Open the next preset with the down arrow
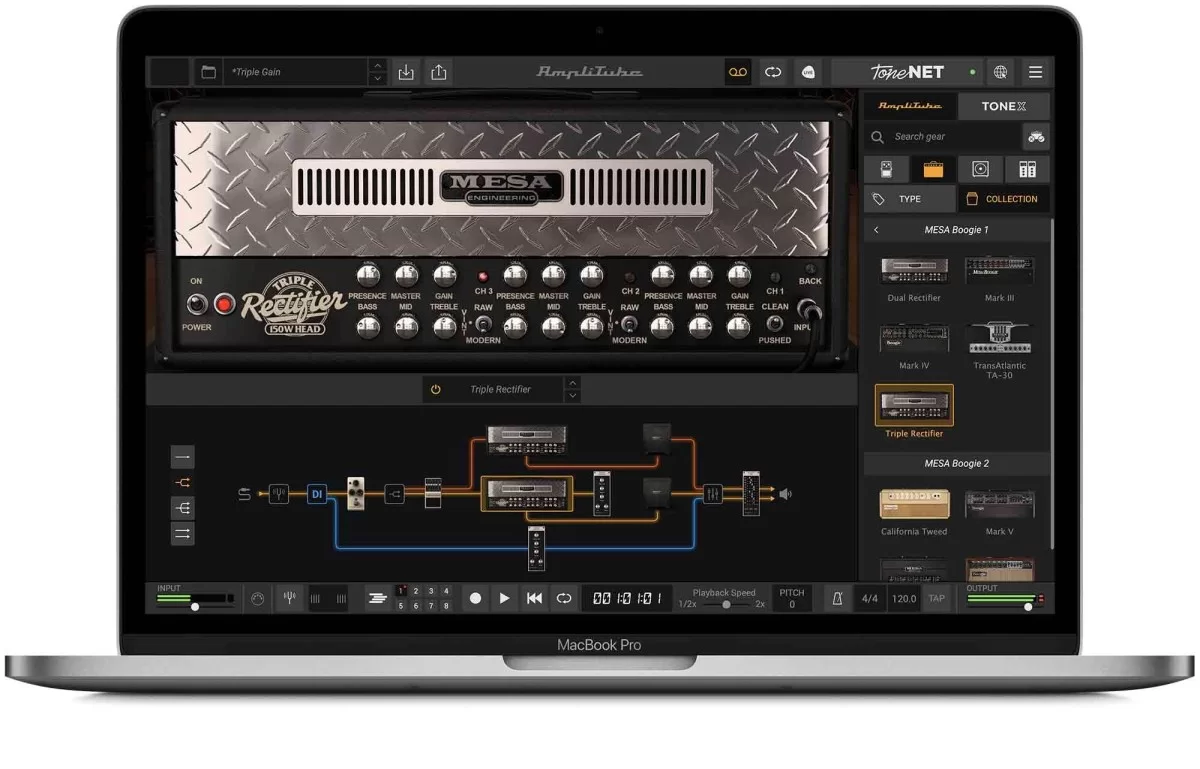 377,77
